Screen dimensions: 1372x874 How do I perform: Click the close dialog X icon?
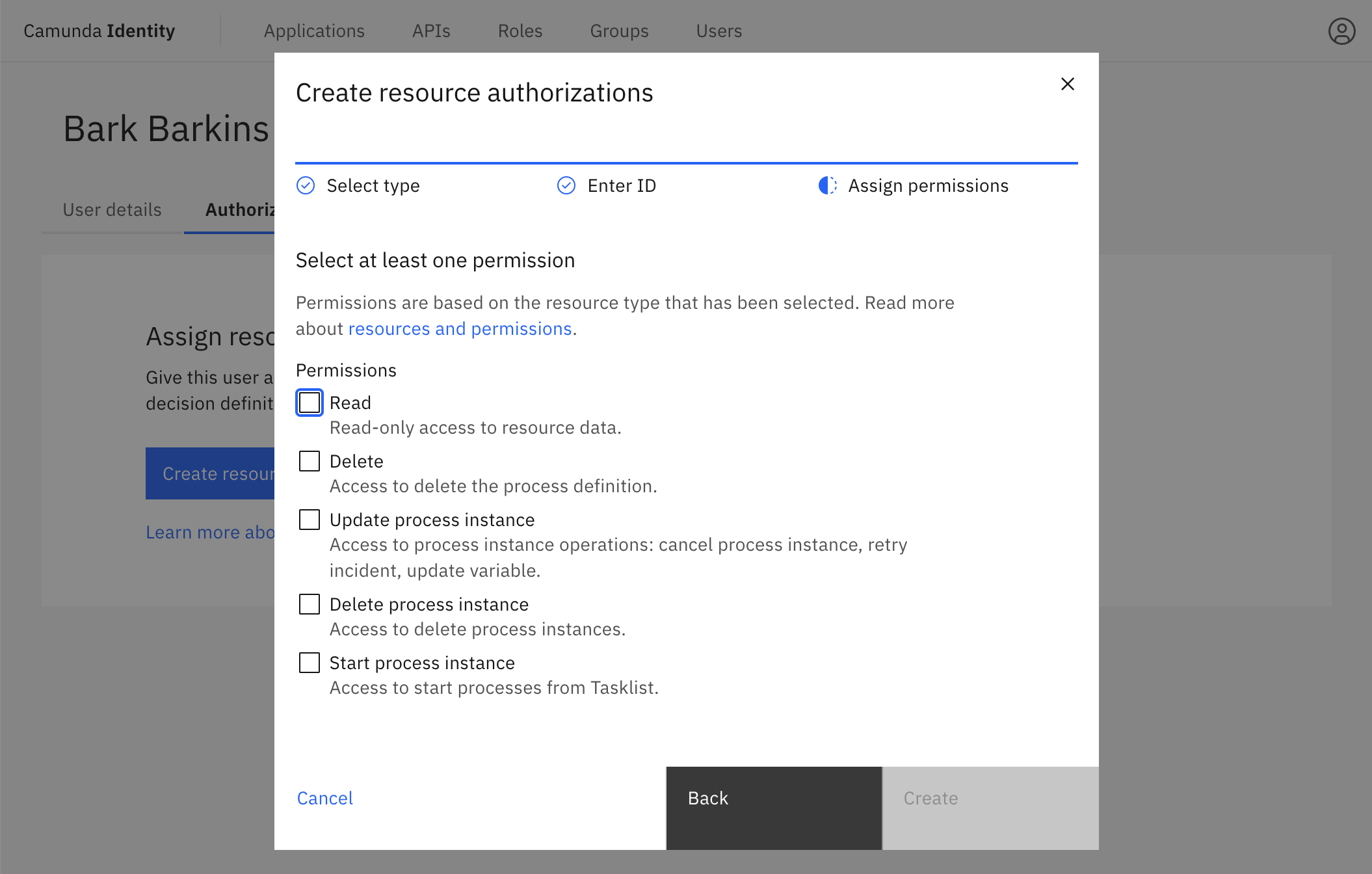(1068, 83)
